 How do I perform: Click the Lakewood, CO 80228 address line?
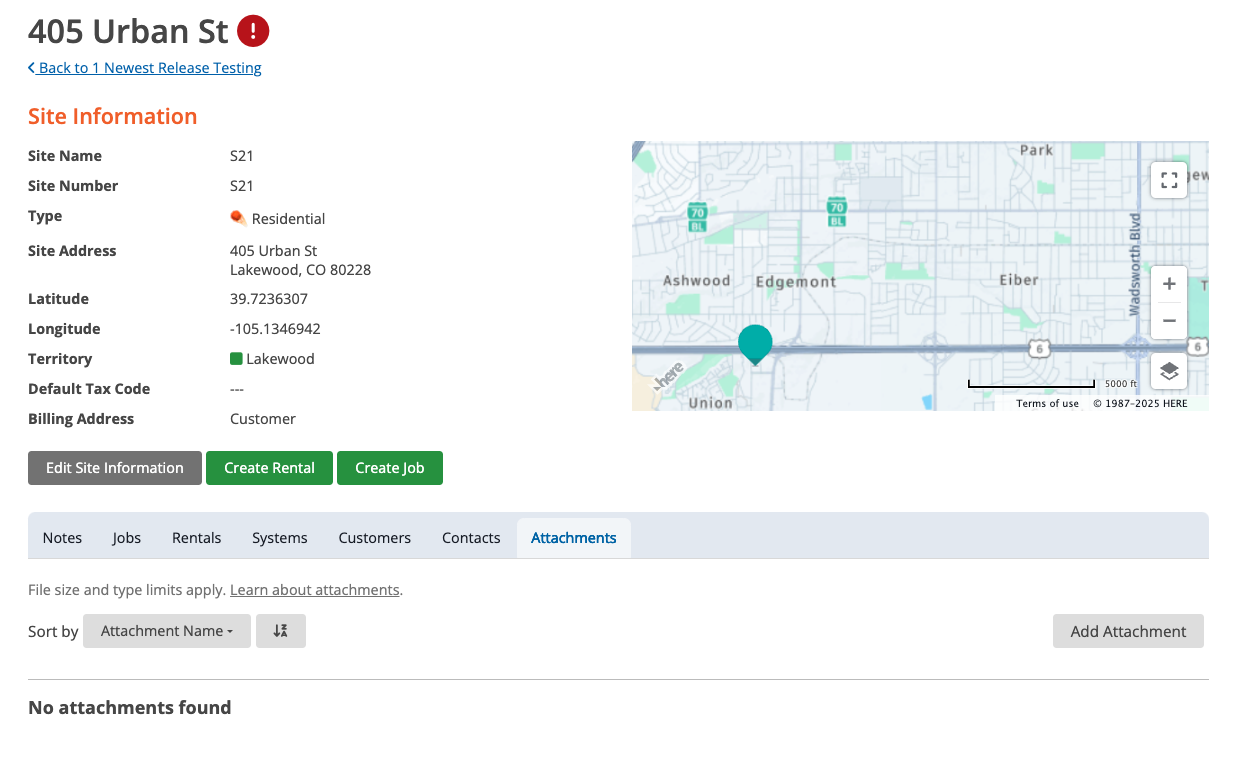pyautogui.click(x=300, y=270)
